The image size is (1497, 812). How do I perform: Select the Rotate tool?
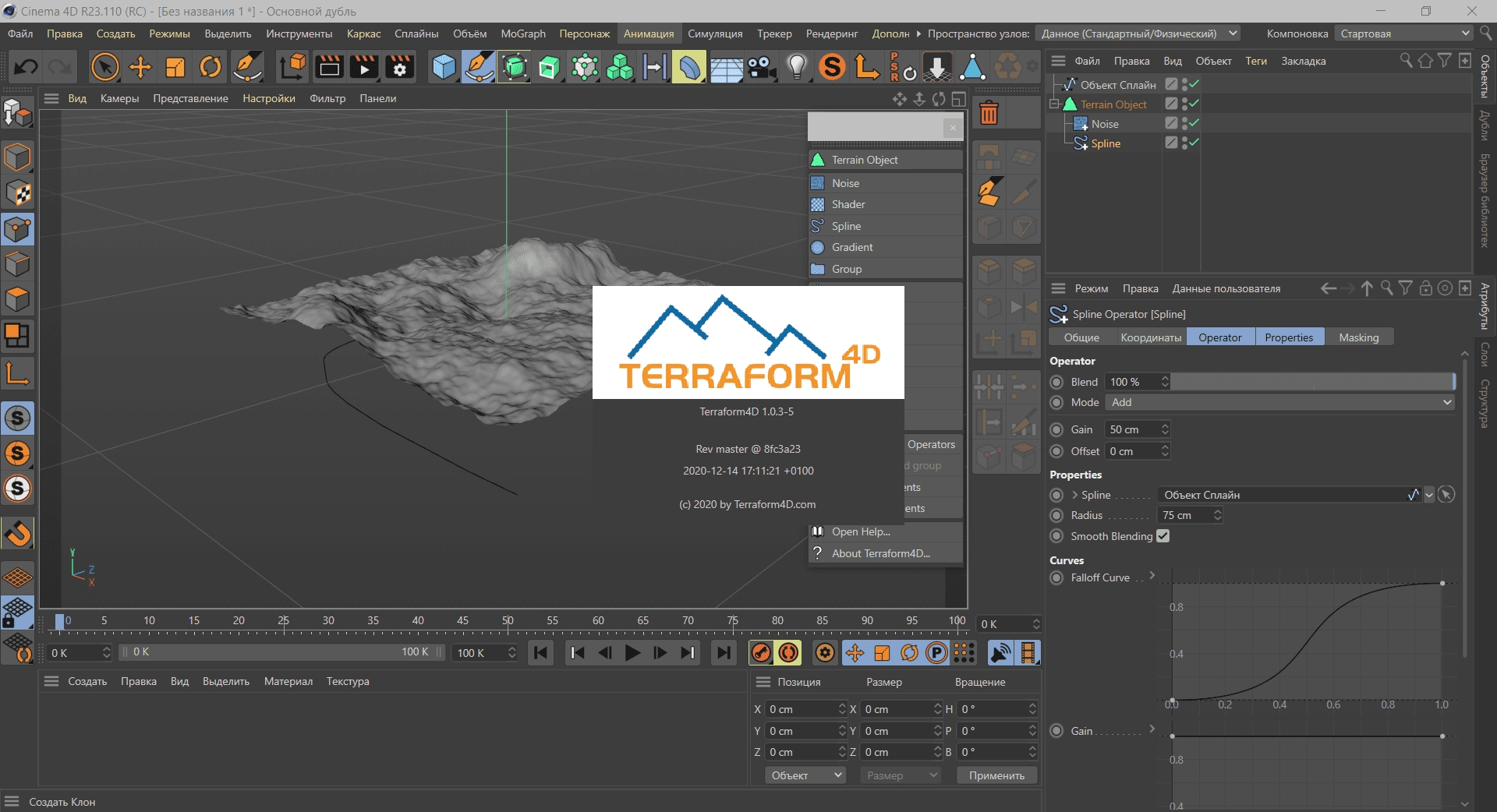[x=211, y=67]
